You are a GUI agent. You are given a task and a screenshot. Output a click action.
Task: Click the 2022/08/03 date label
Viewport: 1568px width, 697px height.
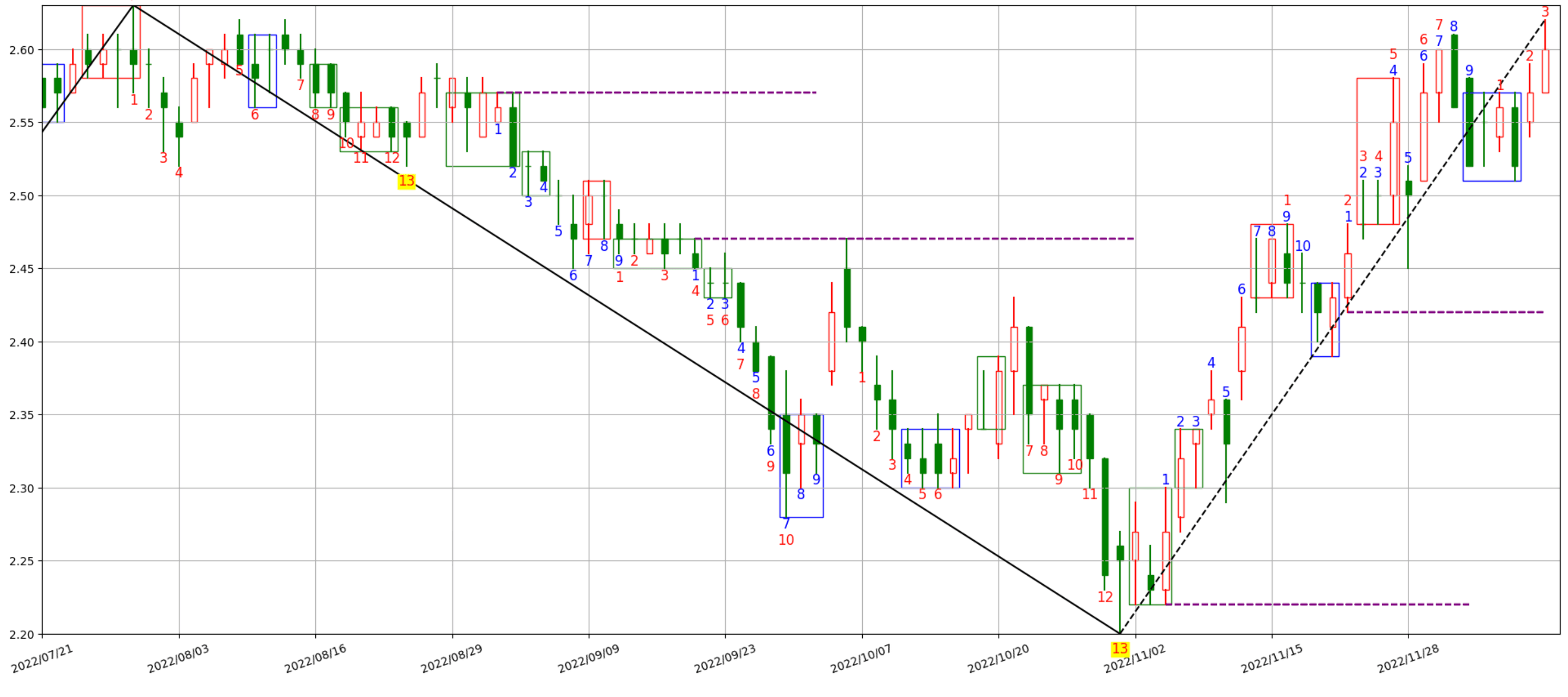(178, 659)
